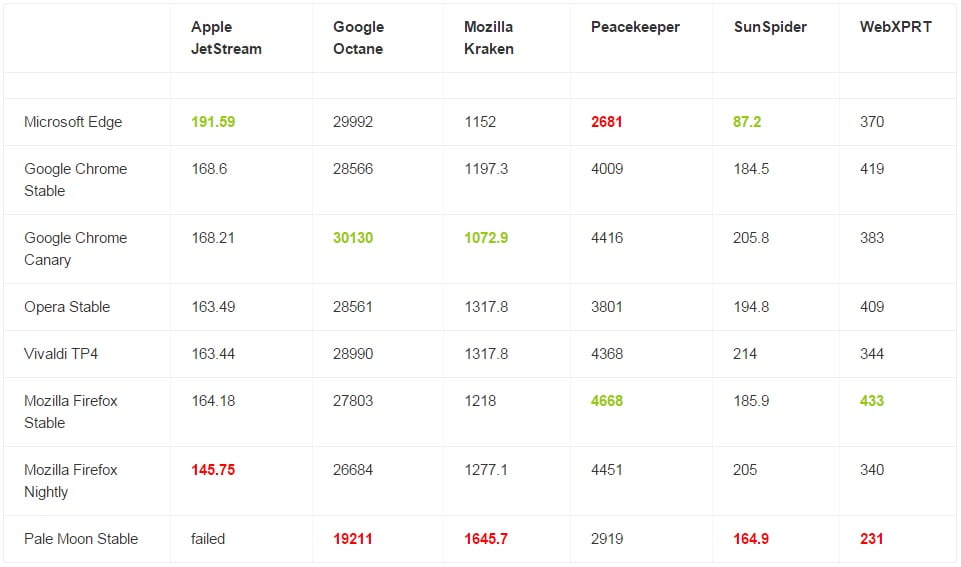Select the Opera Stable row label
961x567 pixels.
coord(67,307)
